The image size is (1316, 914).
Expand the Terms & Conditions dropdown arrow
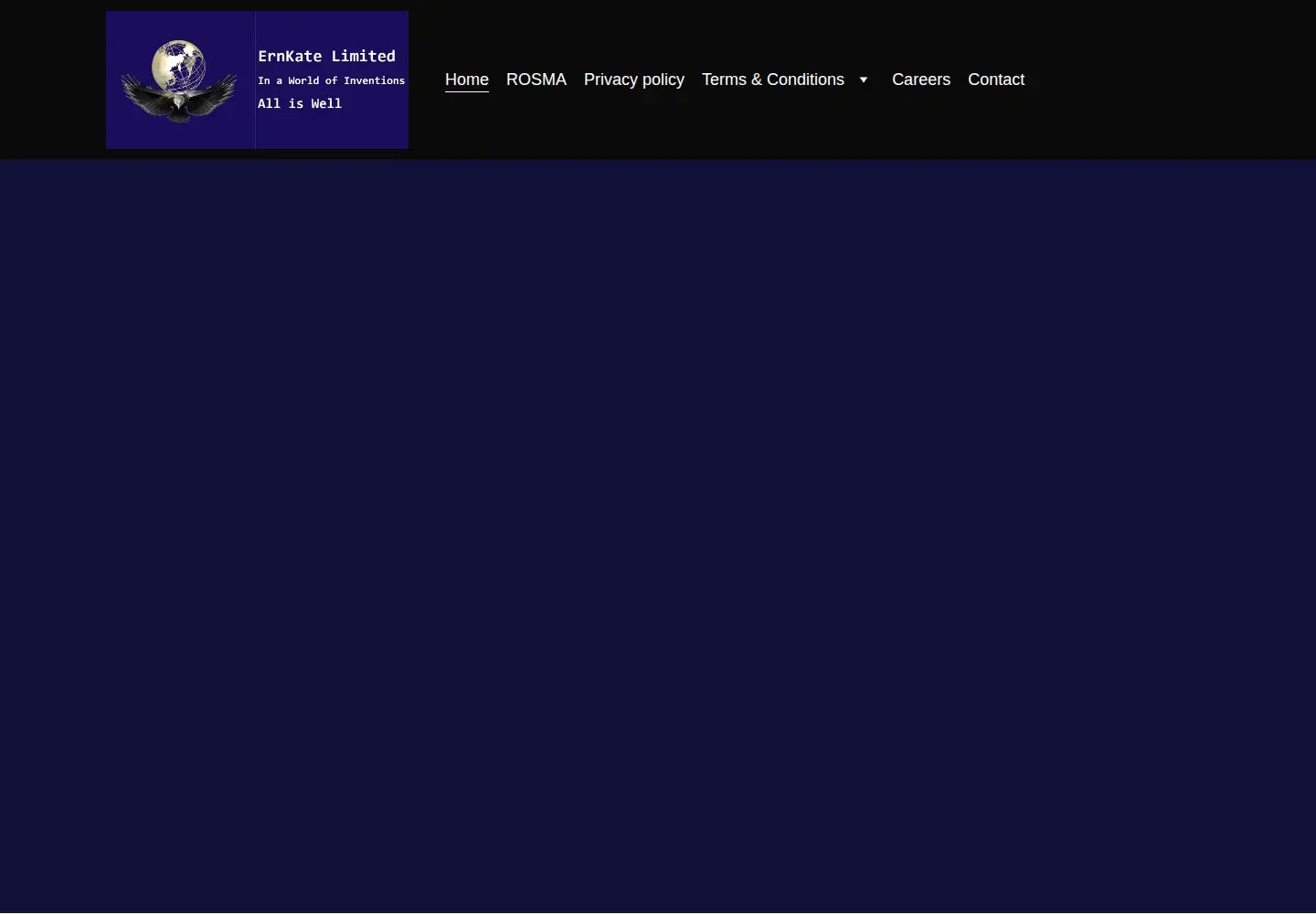[x=864, y=80]
